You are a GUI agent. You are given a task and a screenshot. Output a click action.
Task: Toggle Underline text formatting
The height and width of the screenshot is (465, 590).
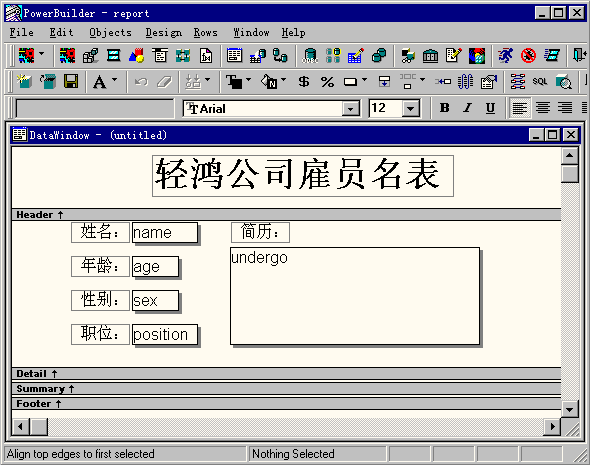click(x=490, y=108)
